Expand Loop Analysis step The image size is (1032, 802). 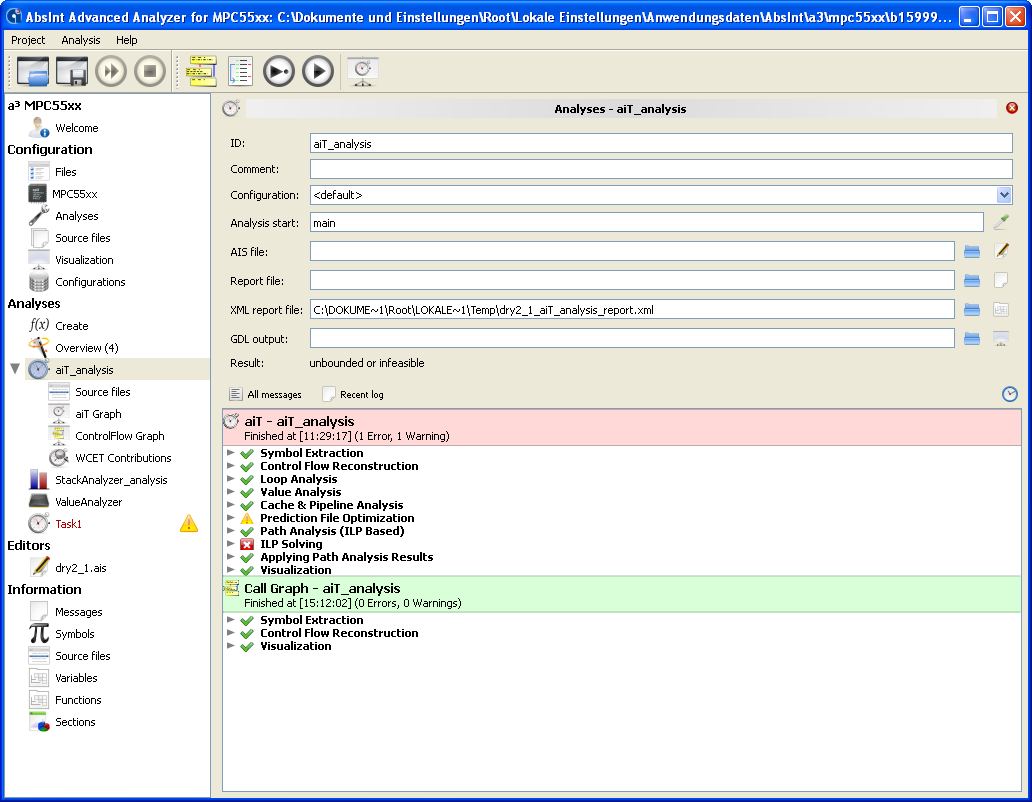click(230, 479)
